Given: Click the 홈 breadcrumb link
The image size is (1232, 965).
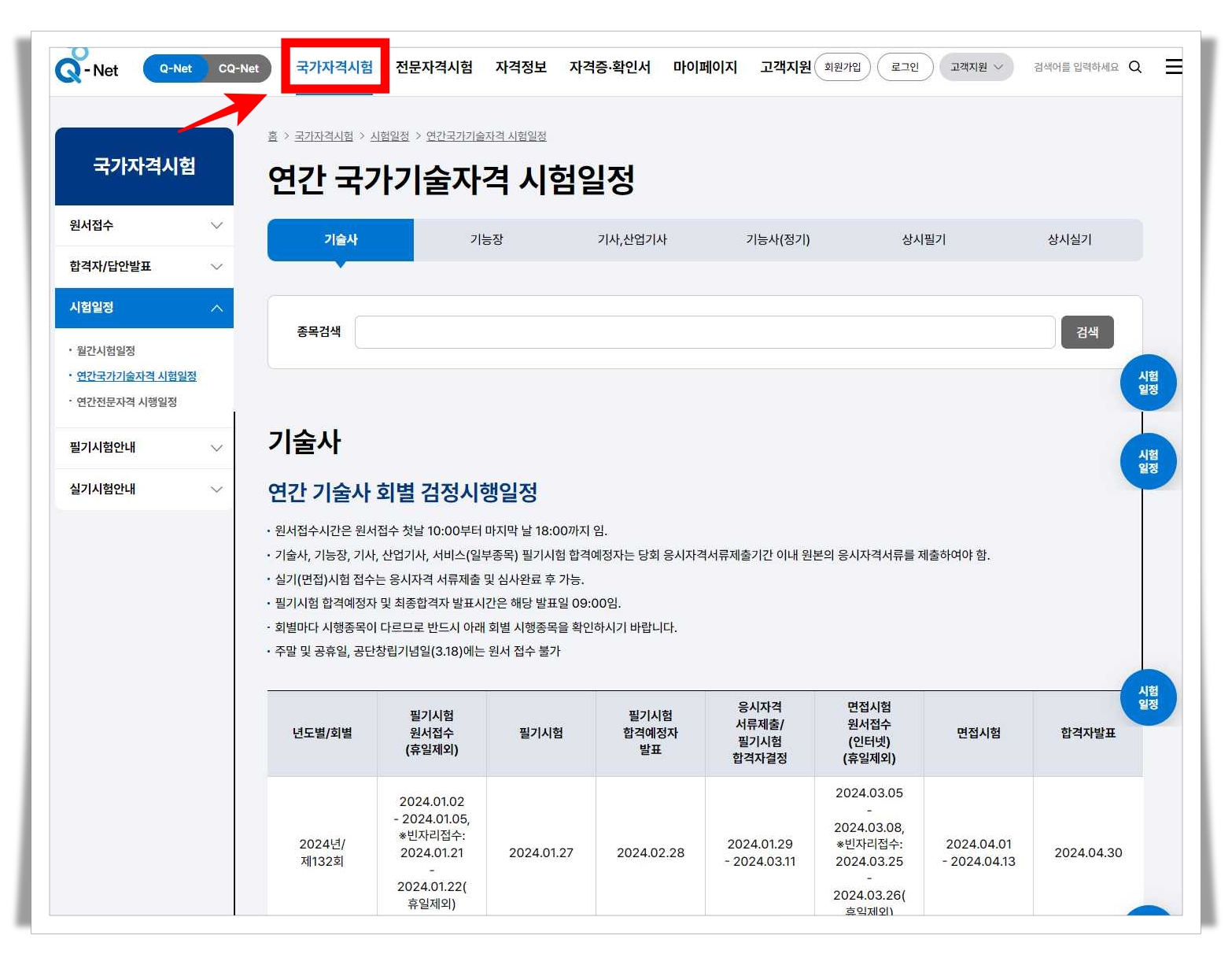Looking at the screenshot, I should point(273,135).
